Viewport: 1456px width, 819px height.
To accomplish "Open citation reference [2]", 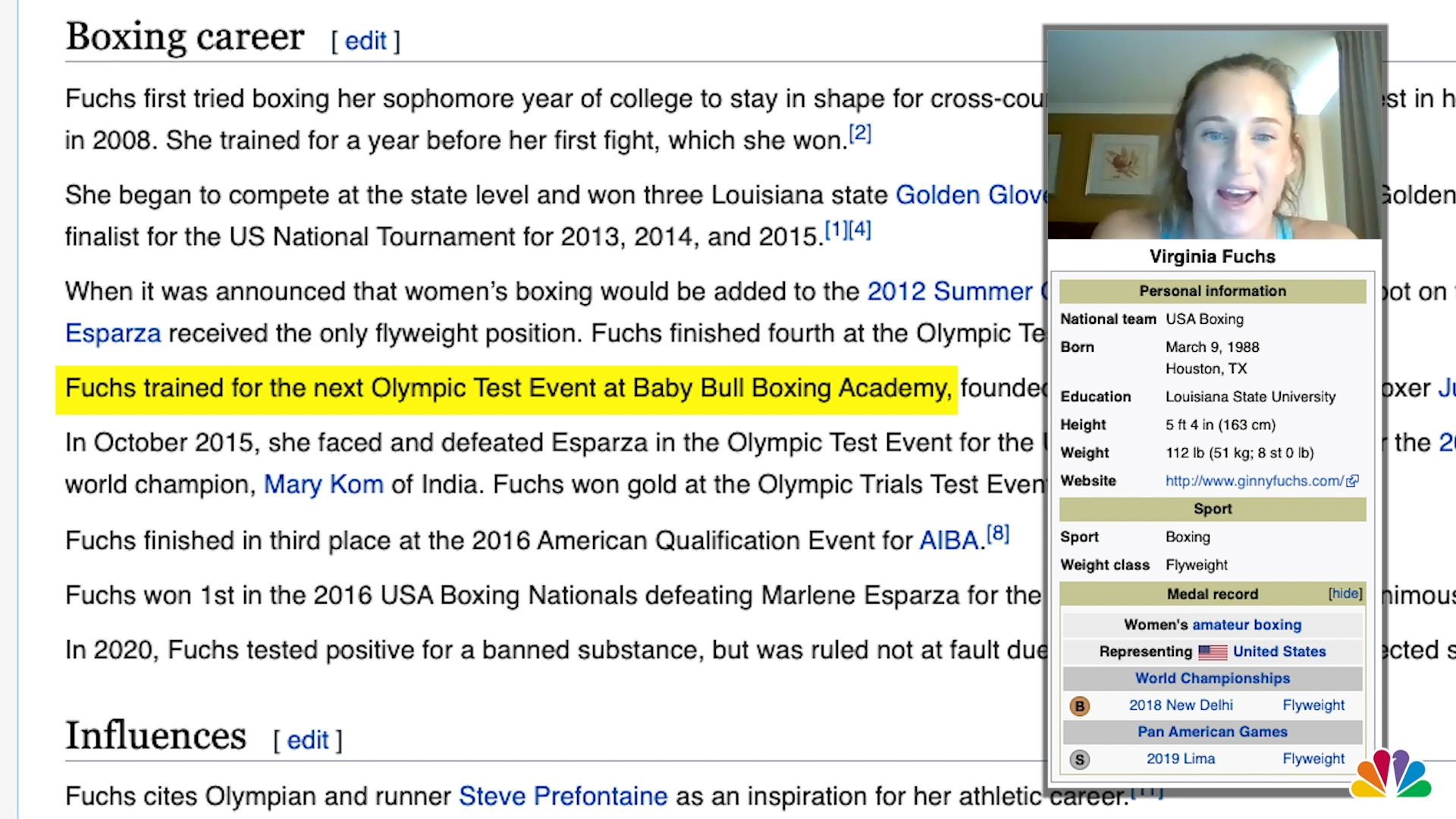I will point(860,132).
